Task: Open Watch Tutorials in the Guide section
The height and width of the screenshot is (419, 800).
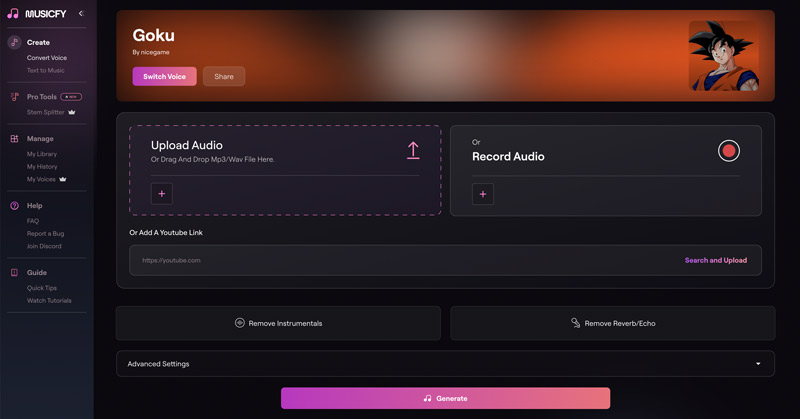Action: pyautogui.click(x=49, y=301)
